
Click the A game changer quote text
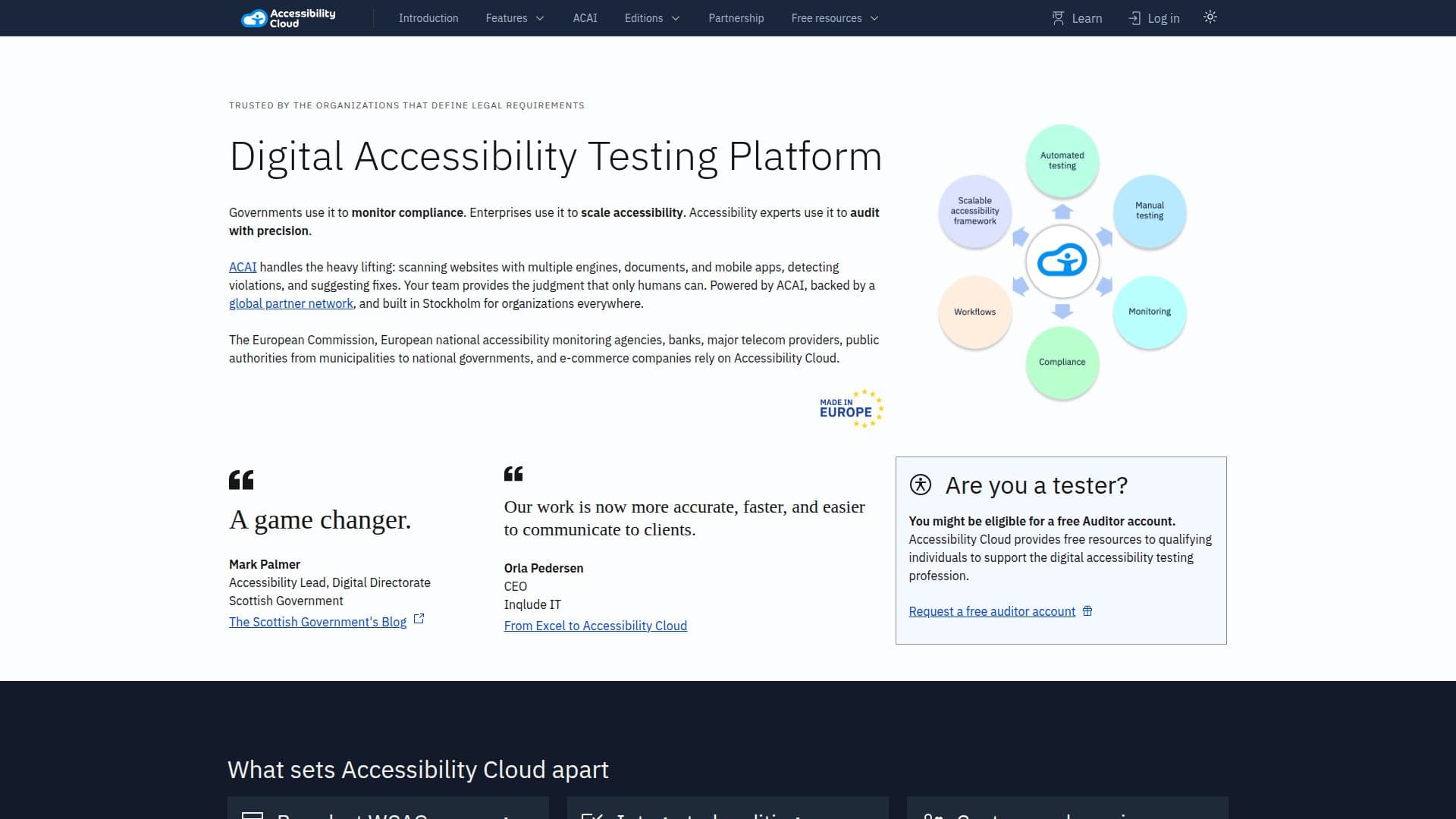click(320, 520)
